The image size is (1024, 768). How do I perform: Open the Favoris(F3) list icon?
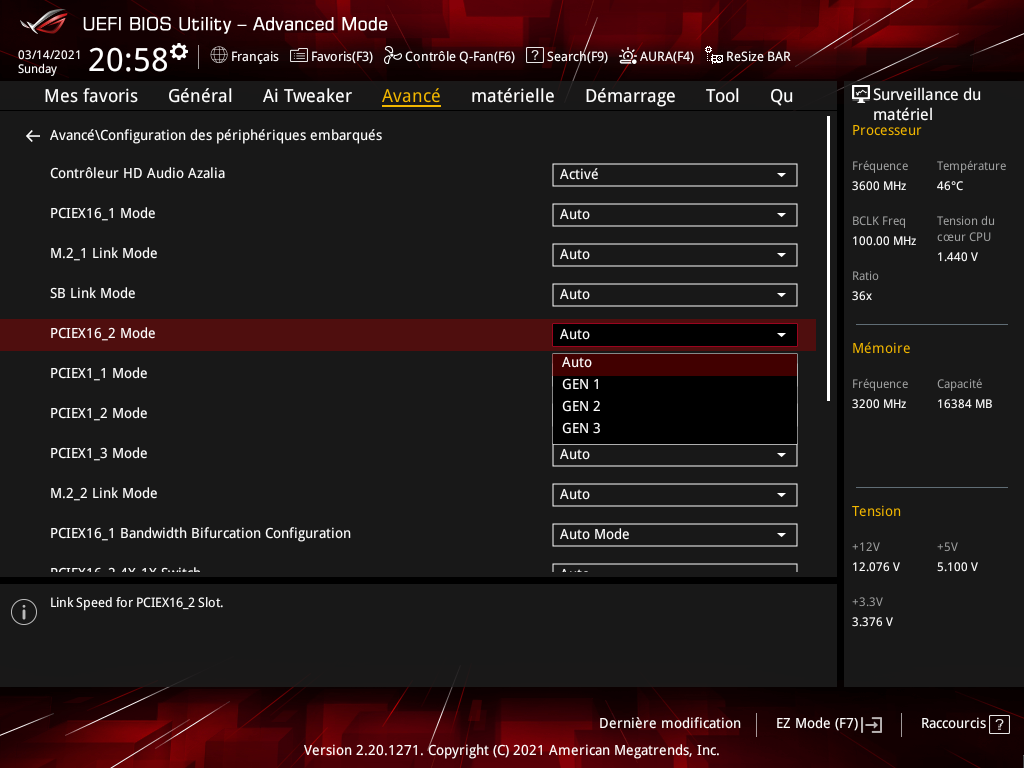(x=298, y=56)
